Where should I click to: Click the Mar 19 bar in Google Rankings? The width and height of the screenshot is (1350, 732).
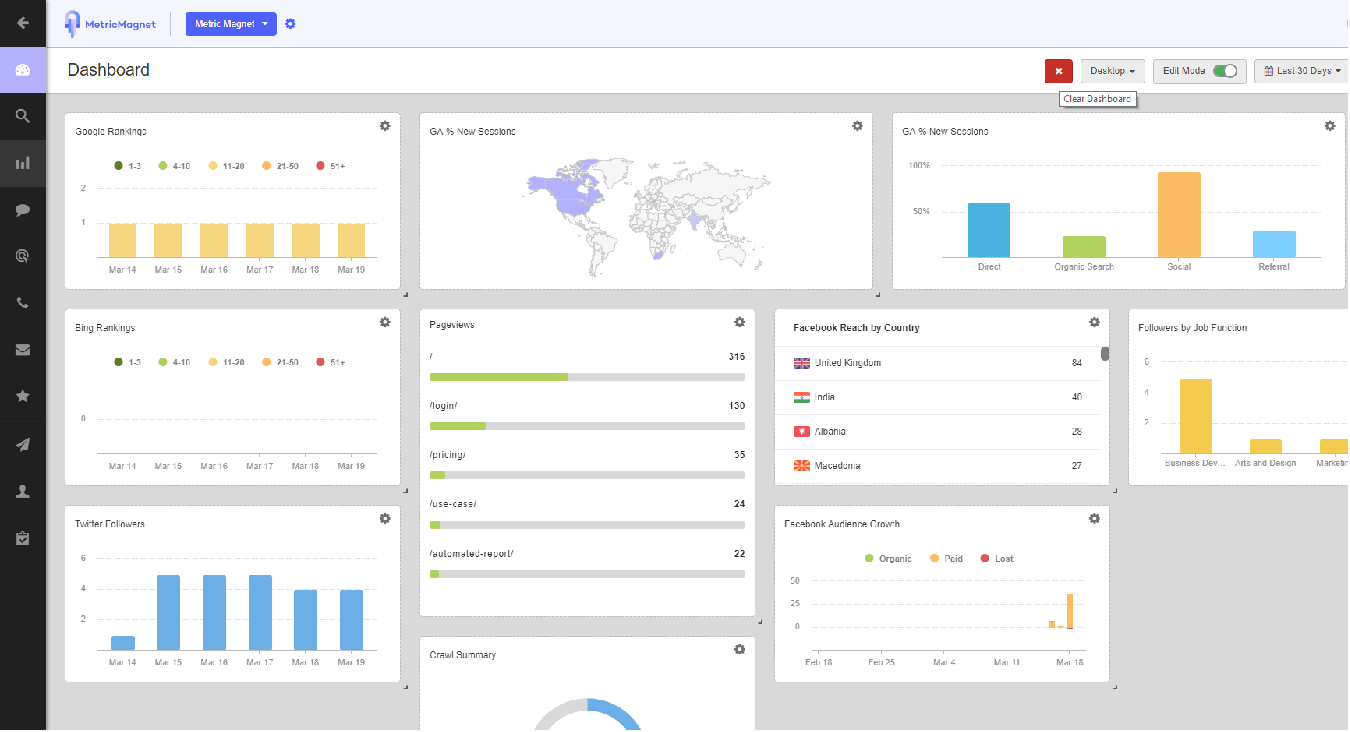click(x=351, y=240)
